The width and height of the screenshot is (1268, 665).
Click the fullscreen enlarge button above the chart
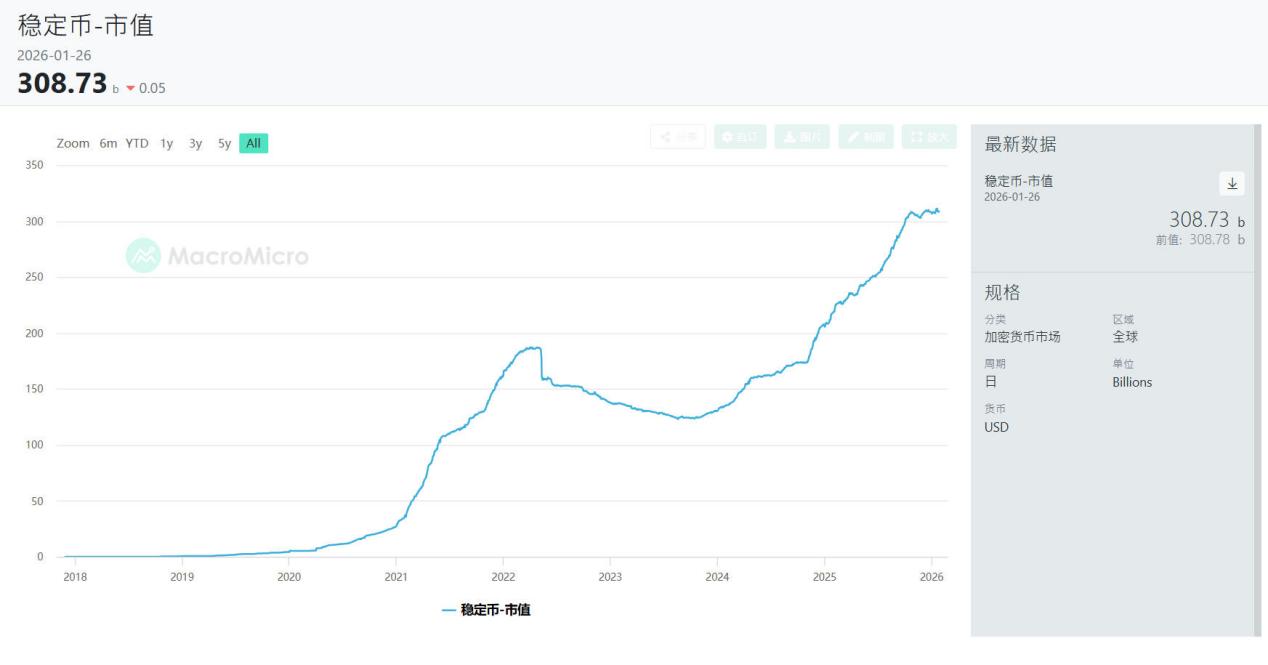(x=929, y=137)
